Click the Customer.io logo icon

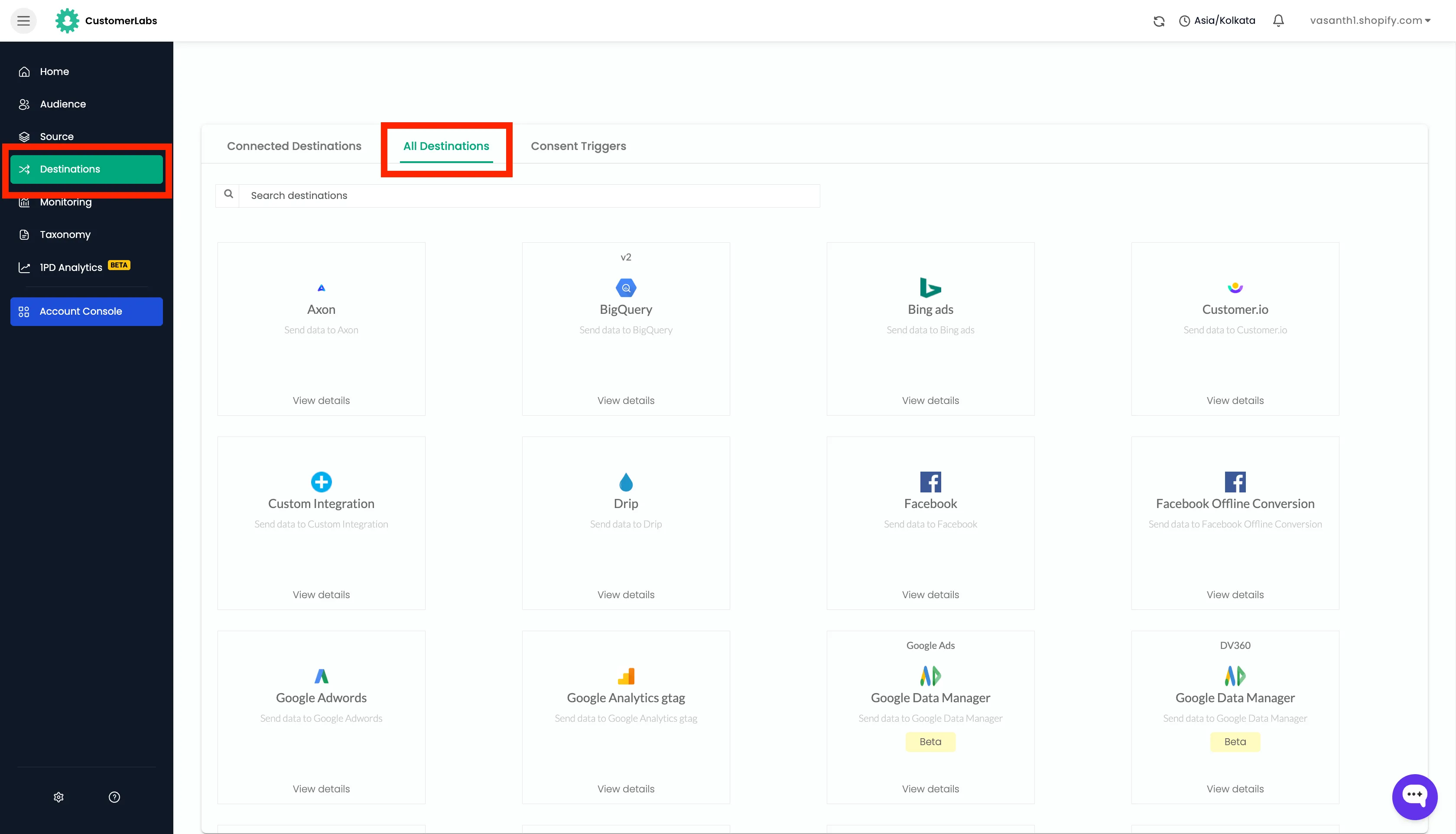(1235, 287)
